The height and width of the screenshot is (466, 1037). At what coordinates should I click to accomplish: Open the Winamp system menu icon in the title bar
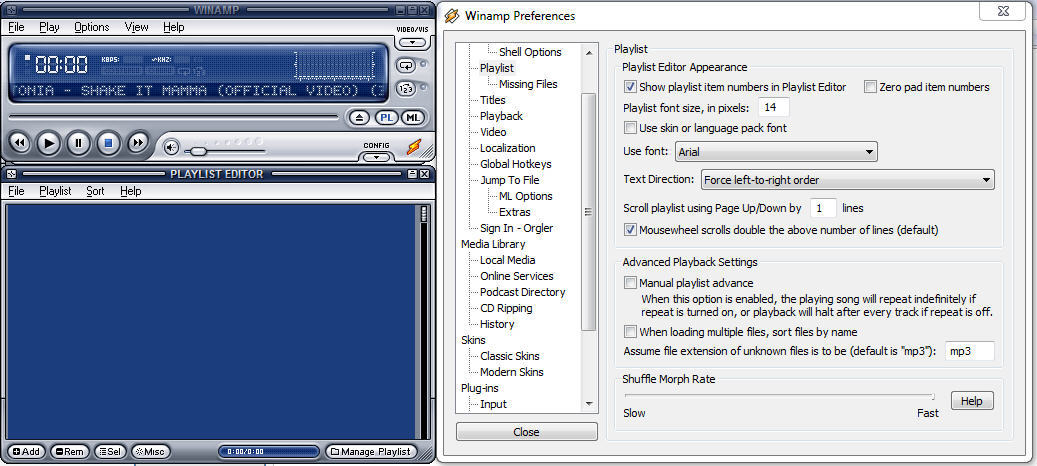coord(11,11)
